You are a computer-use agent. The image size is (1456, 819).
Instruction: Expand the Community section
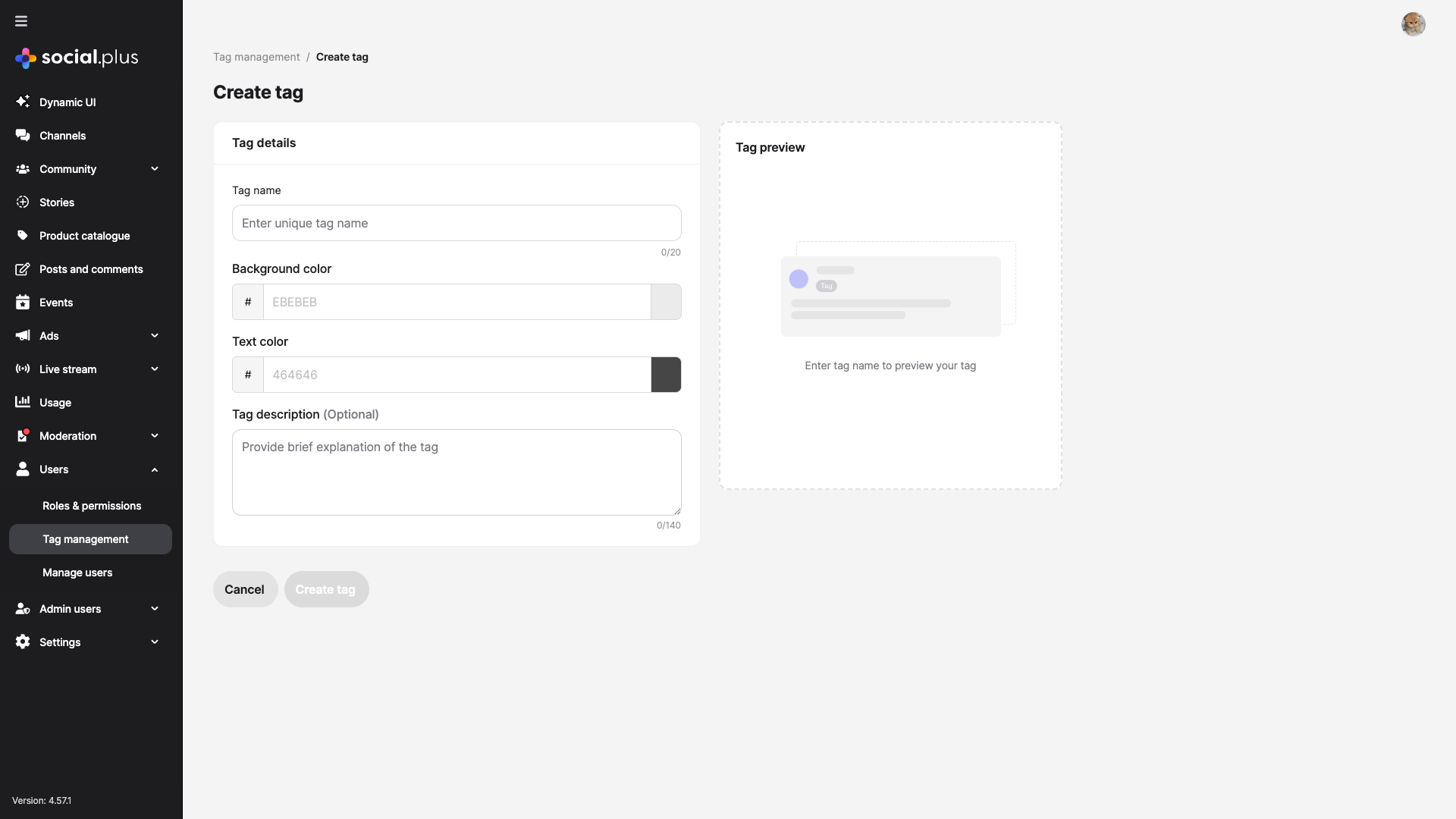pyautogui.click(x=155, y=168)
